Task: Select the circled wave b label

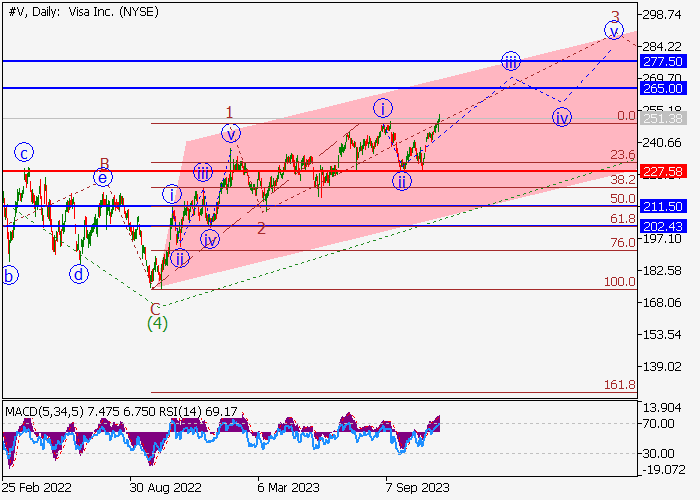Action: 9,275
